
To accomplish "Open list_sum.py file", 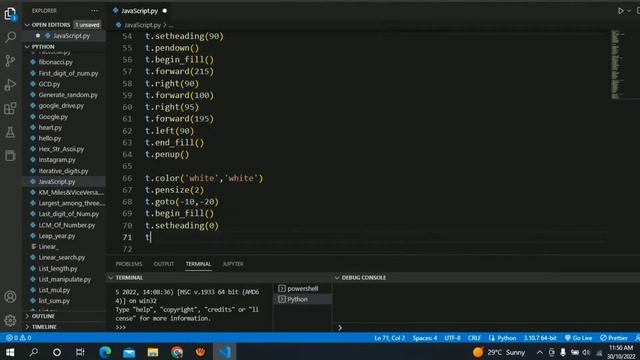I will (x=54, y=301).
